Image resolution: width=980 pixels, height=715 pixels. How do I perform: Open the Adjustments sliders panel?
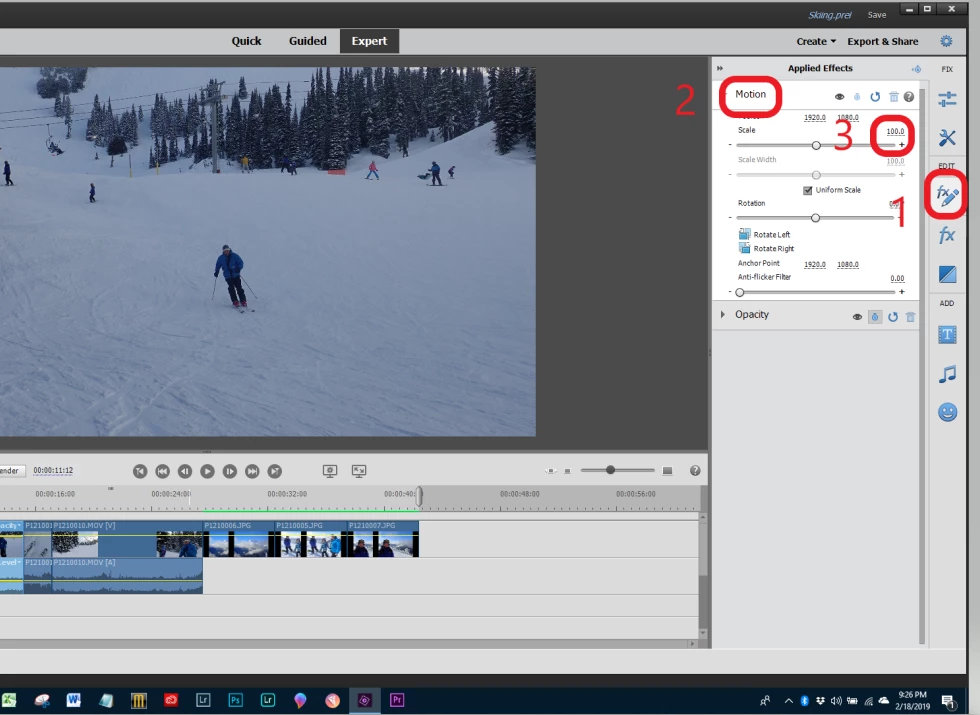pos(947,99)
